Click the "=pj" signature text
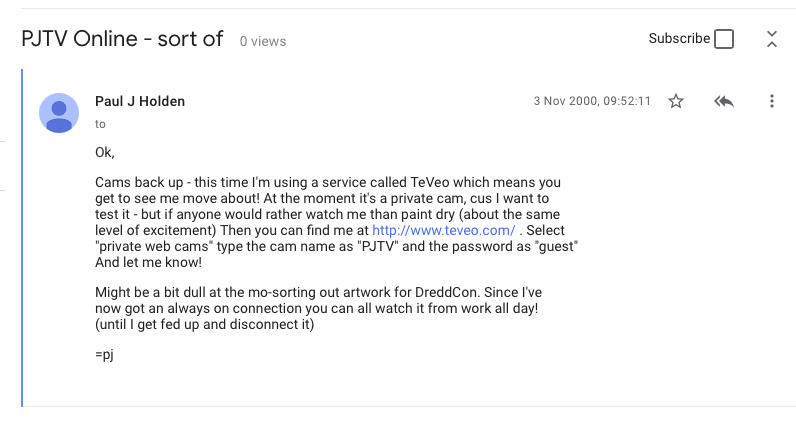Screen dimensions: 796x423 pos(104,354)
